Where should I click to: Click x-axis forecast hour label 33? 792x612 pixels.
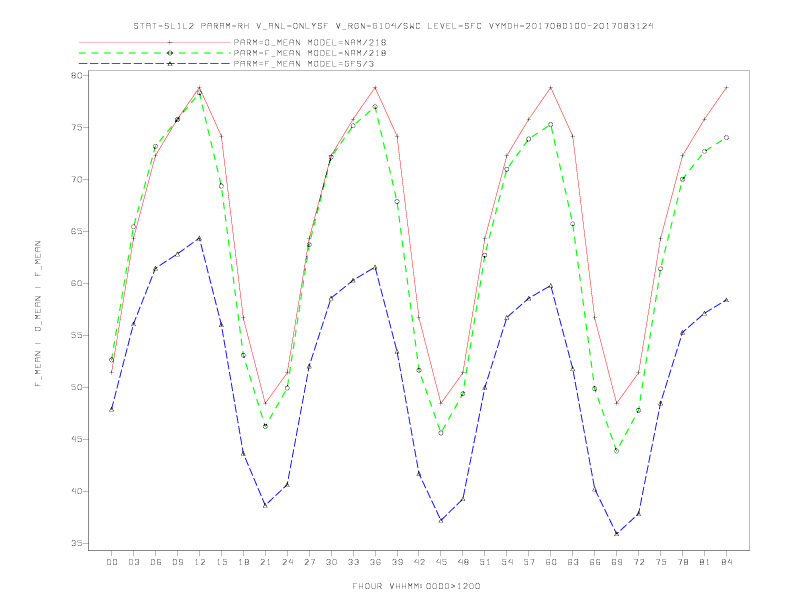click(353, 562)
